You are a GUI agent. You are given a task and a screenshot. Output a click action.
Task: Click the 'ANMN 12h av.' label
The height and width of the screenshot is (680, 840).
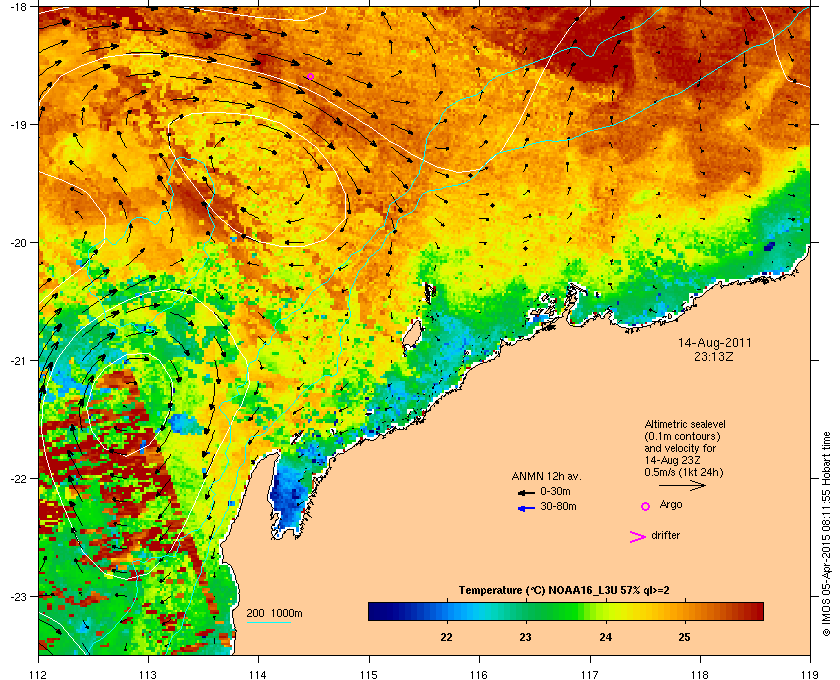point(546,476)
